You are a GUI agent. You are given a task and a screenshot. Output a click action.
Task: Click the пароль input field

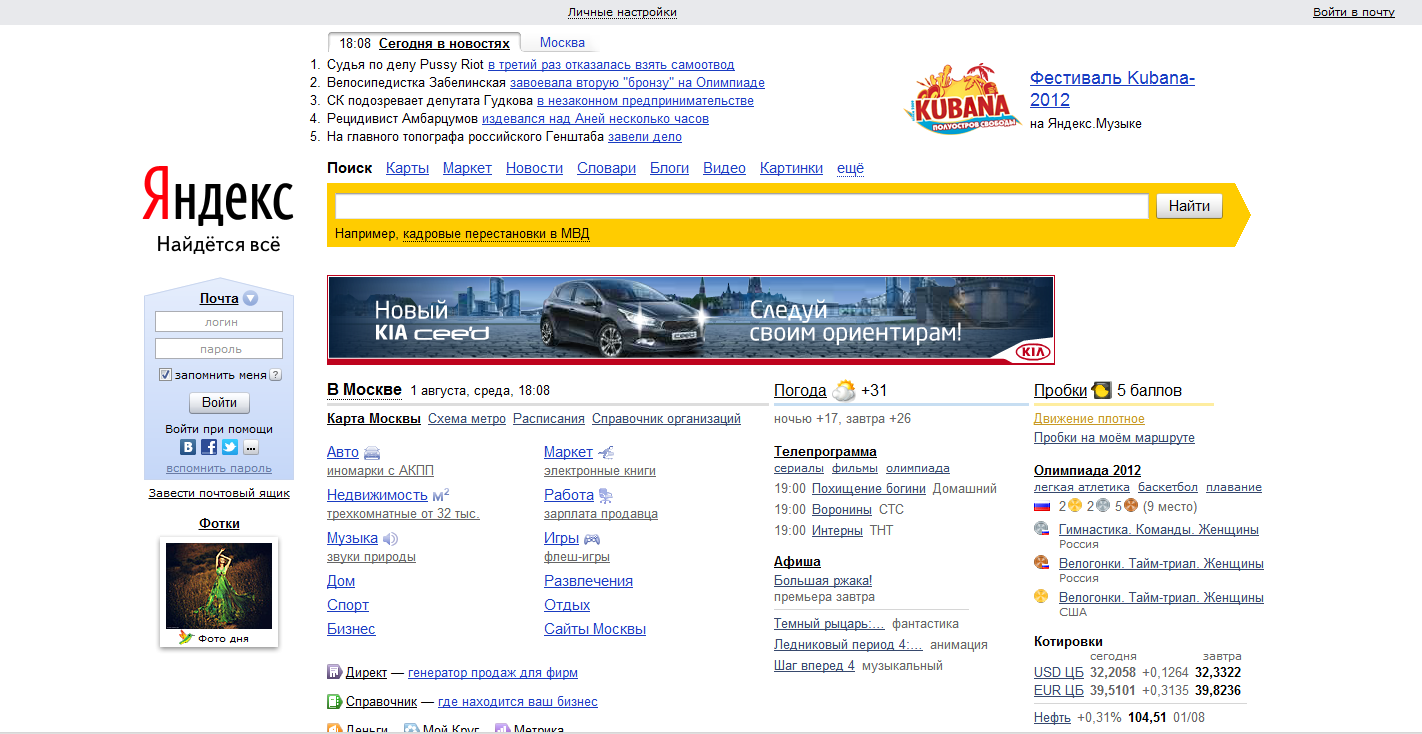coord(219,349)
